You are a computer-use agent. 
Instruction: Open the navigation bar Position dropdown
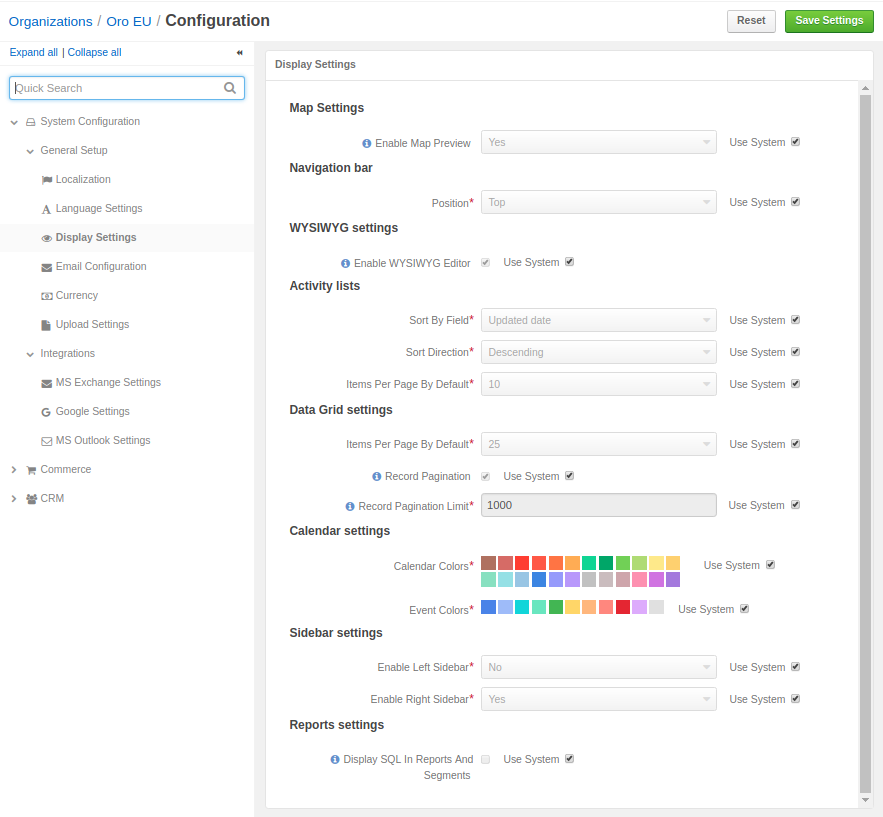pos(599,202)
